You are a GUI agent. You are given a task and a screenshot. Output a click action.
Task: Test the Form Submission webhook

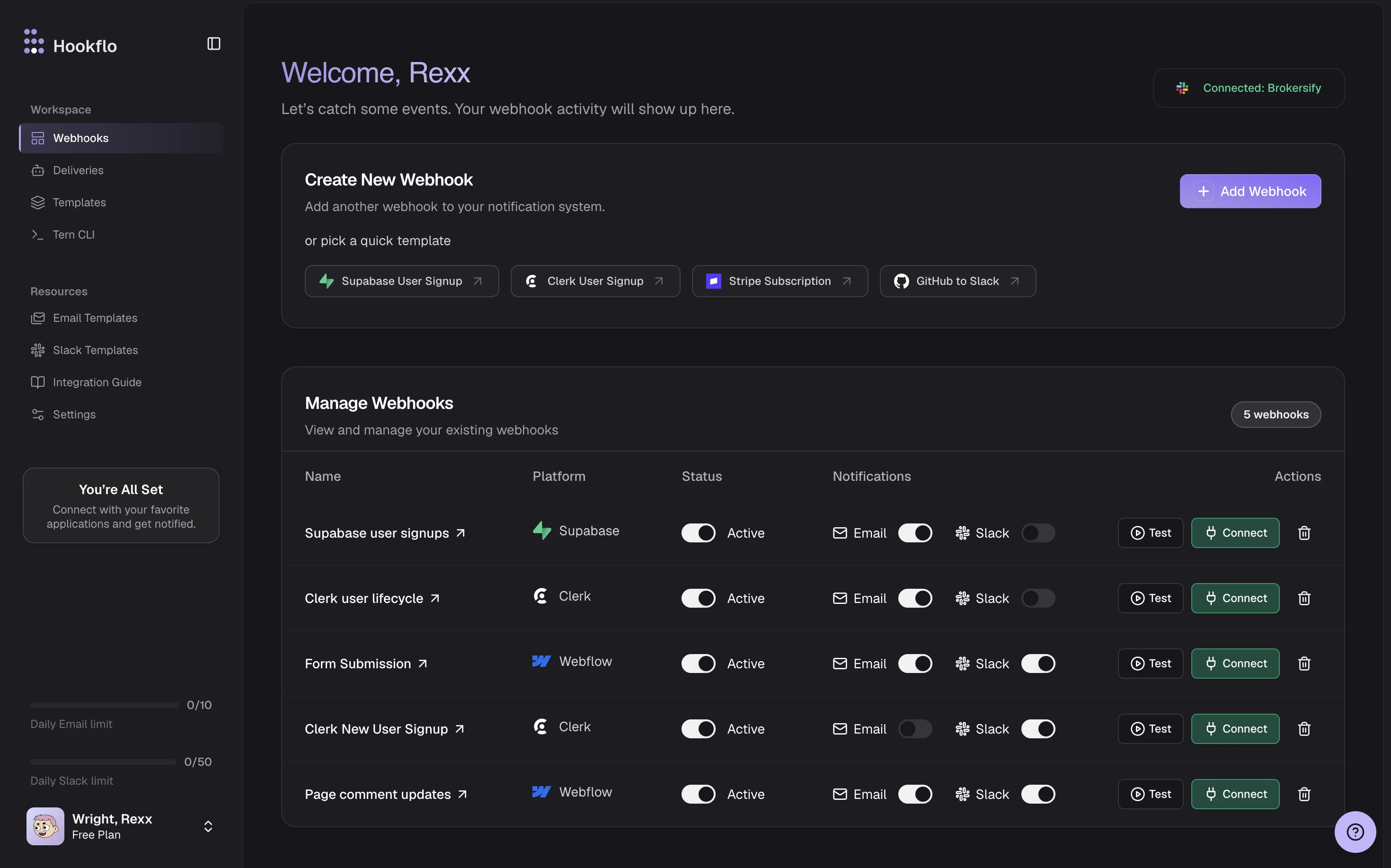(x=1150, y=664)
